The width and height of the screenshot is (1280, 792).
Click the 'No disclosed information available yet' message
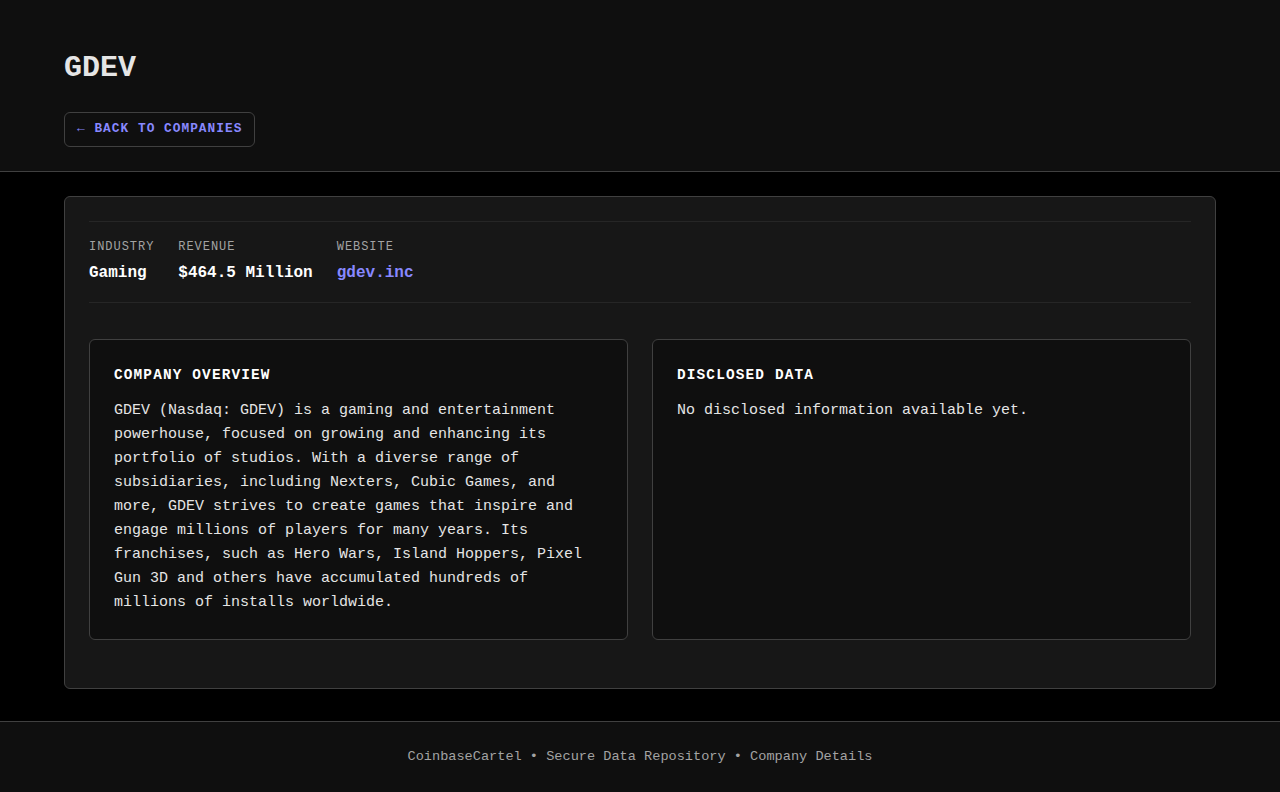click(852, 410)
